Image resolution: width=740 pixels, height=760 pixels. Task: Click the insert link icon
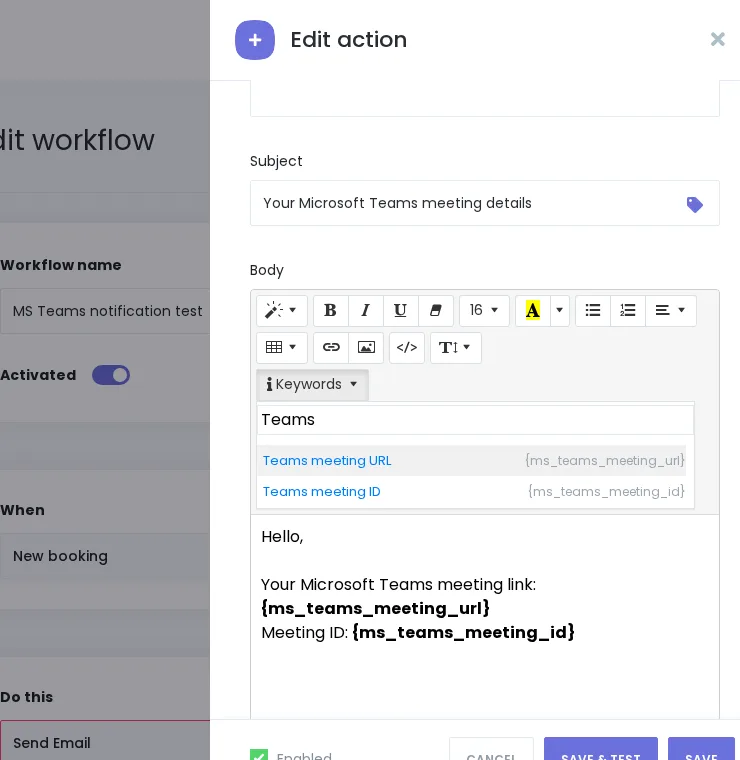tap(331, 348)
